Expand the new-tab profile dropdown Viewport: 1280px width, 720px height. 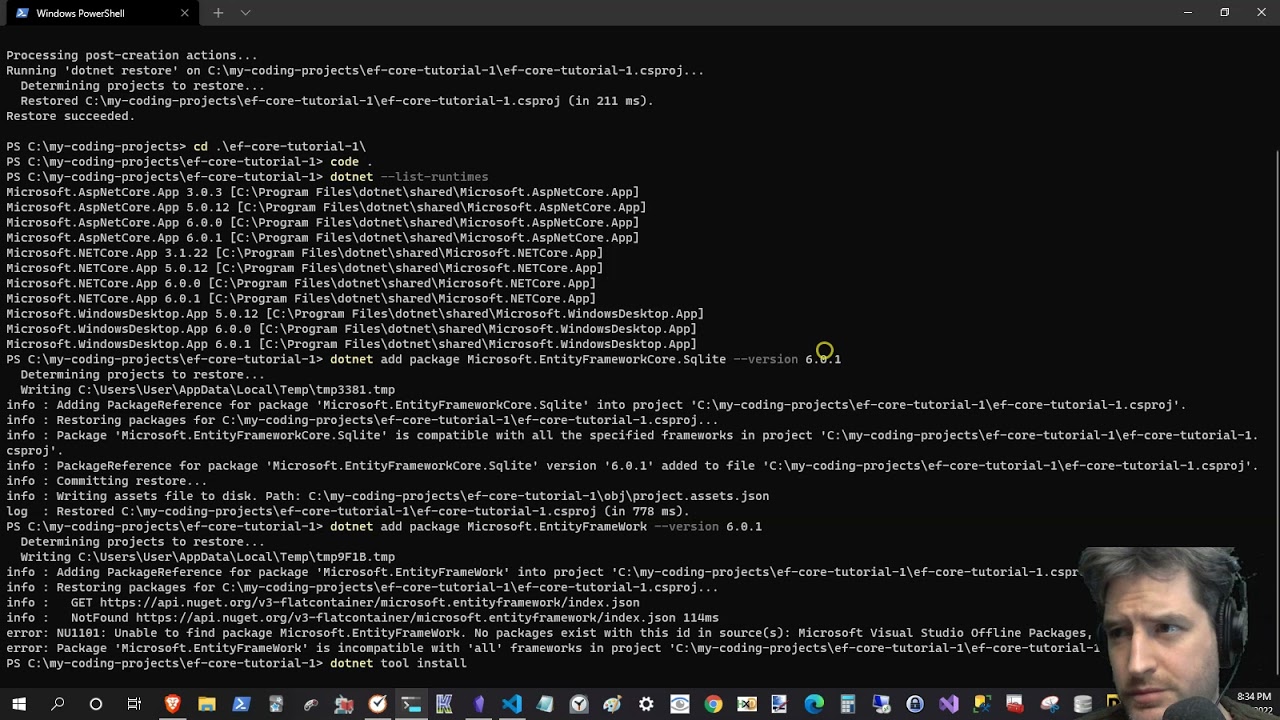245,13
